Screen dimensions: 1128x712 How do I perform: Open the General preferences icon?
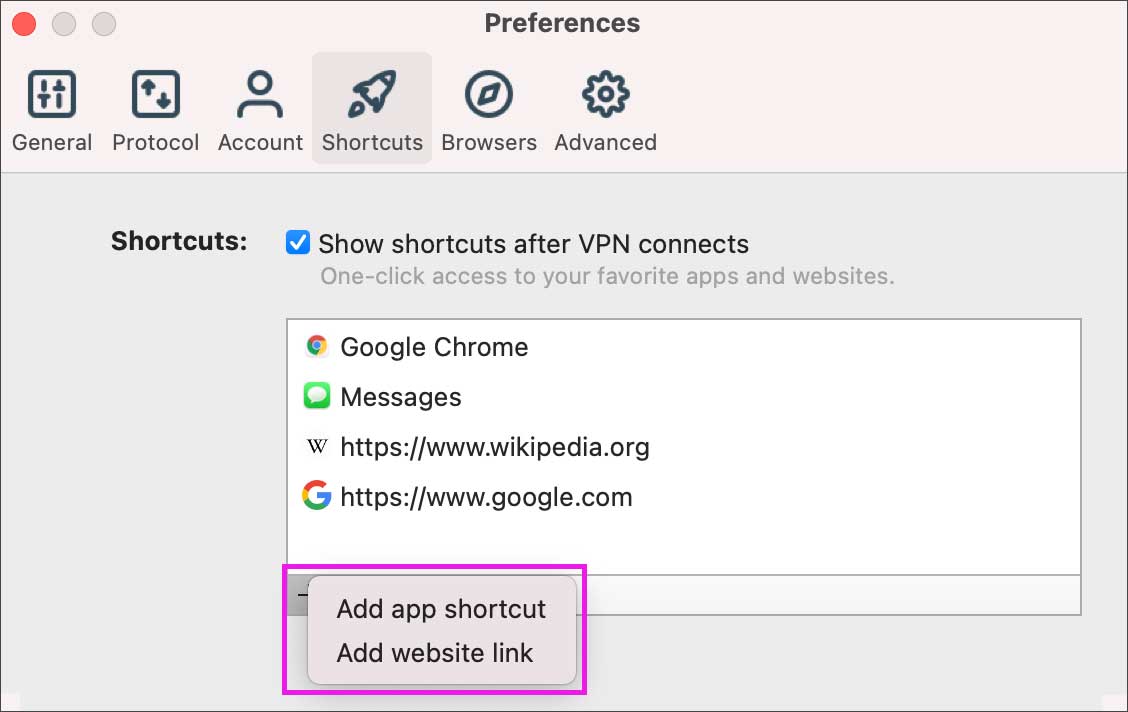point(52,94)
